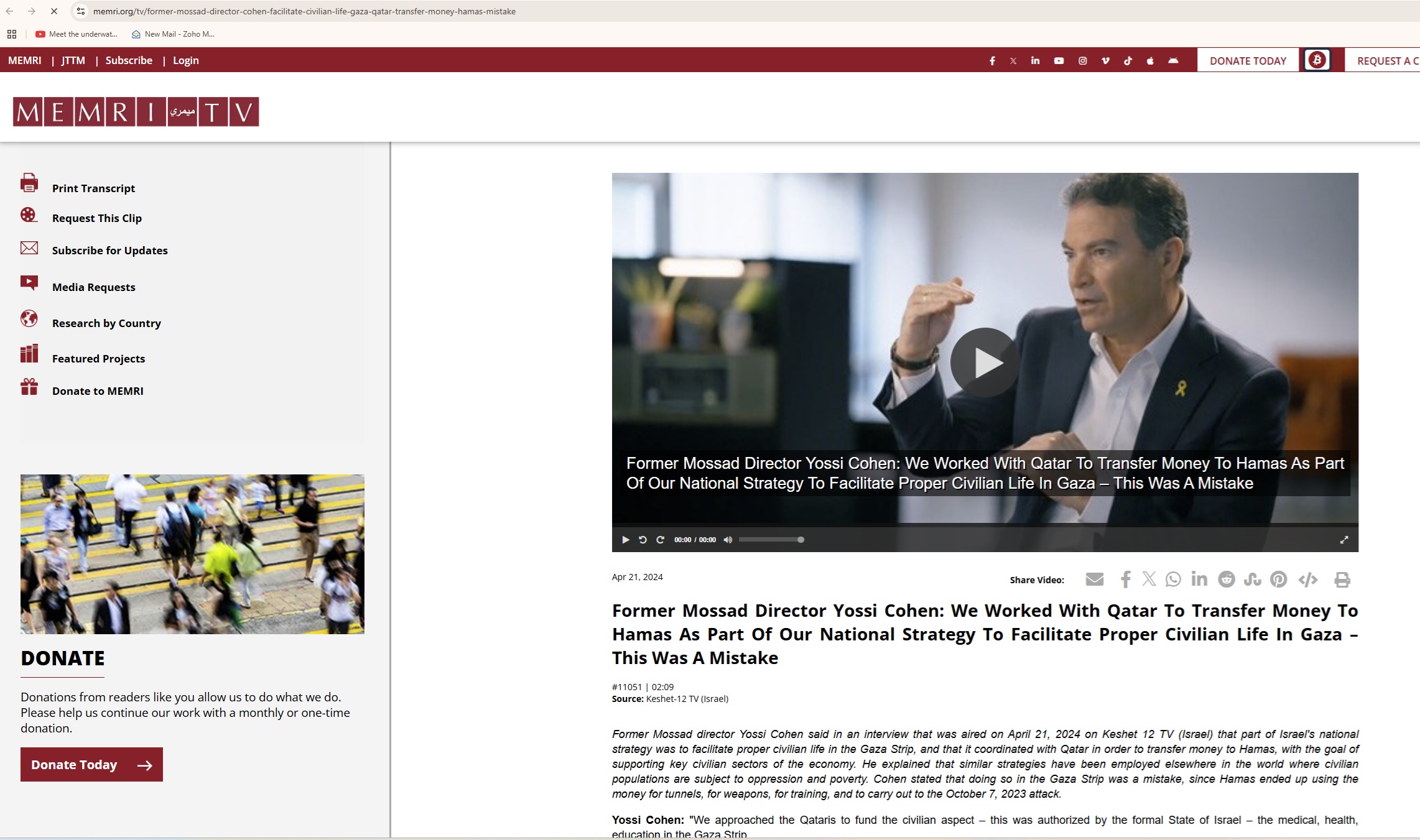The image size is (1420, 840).
Task: Rewind the video with the back arrow control
Action: [x=643, y=540]
